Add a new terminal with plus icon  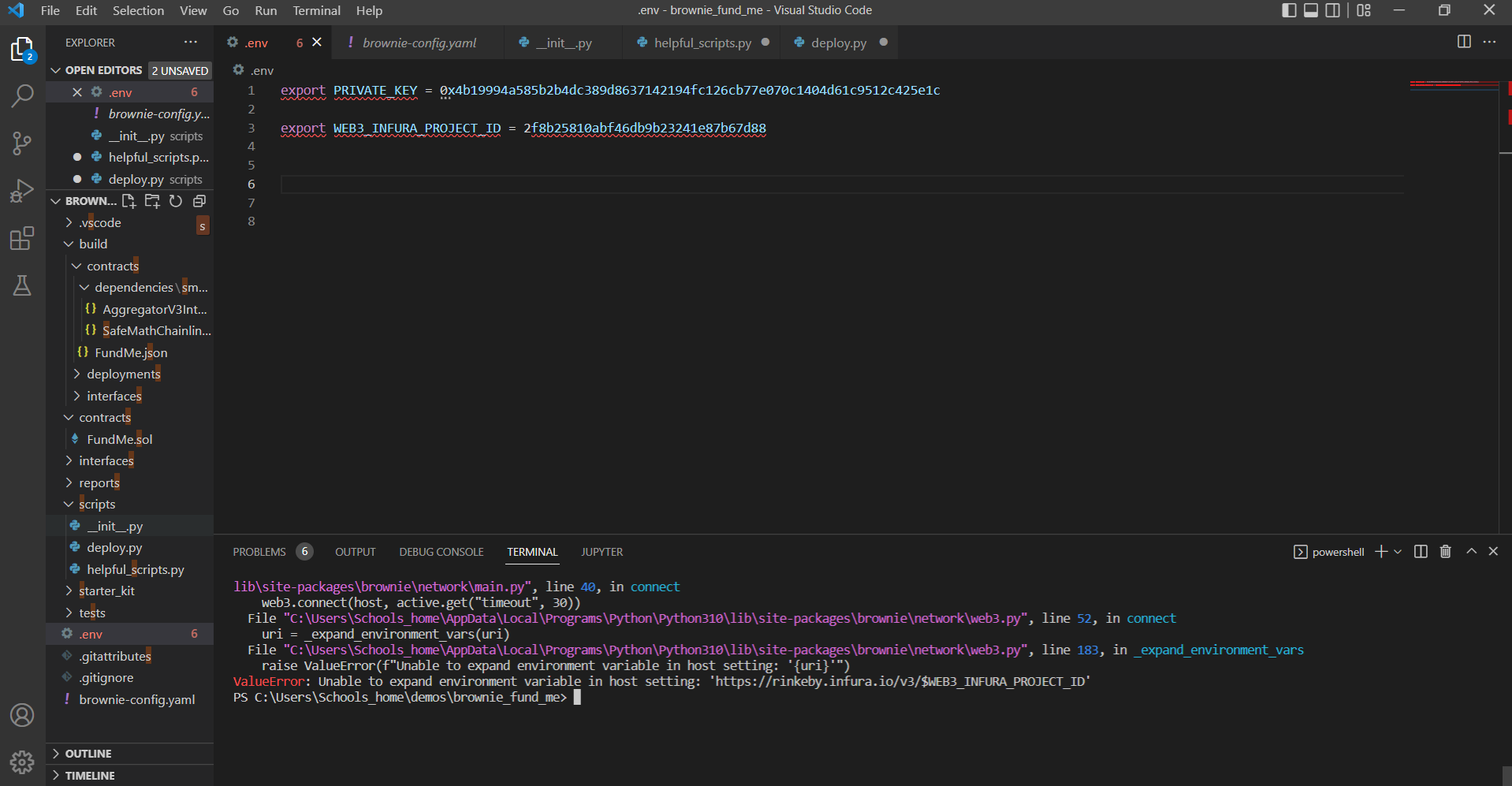(x=1381, y=552)
